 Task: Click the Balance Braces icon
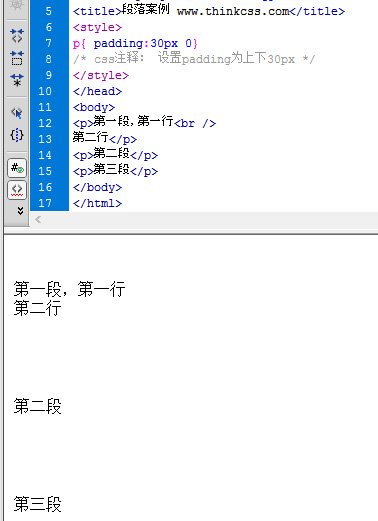click(17, 135)
